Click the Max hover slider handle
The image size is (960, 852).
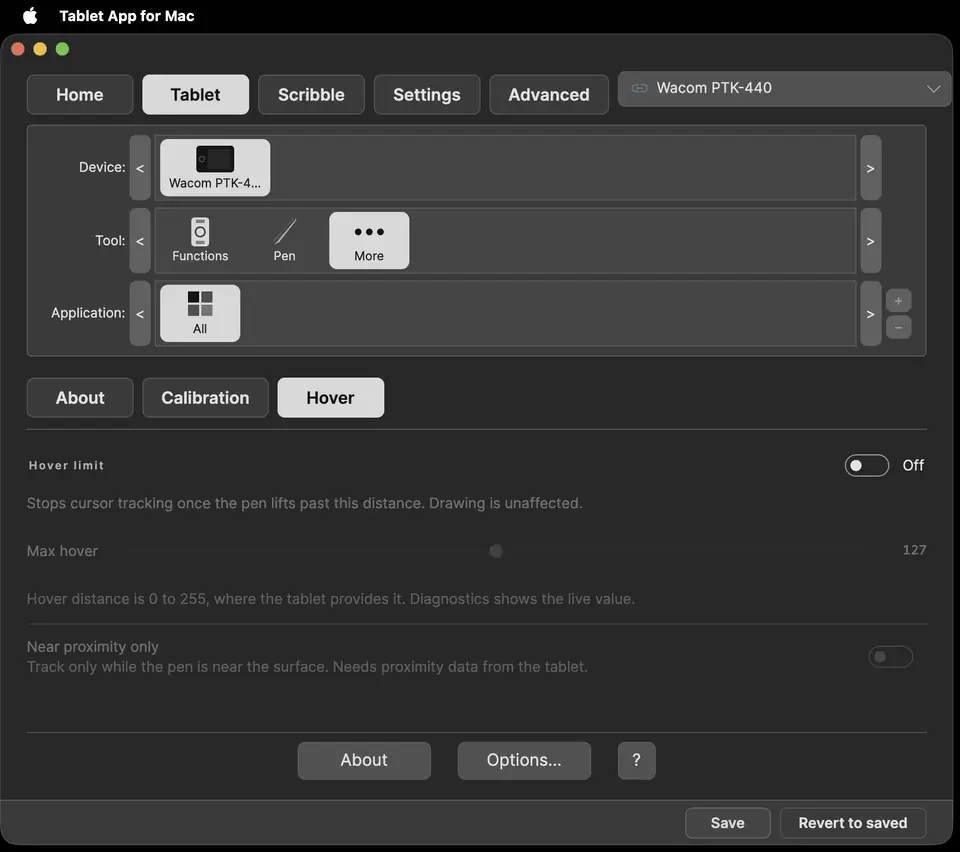click(496, 551)
